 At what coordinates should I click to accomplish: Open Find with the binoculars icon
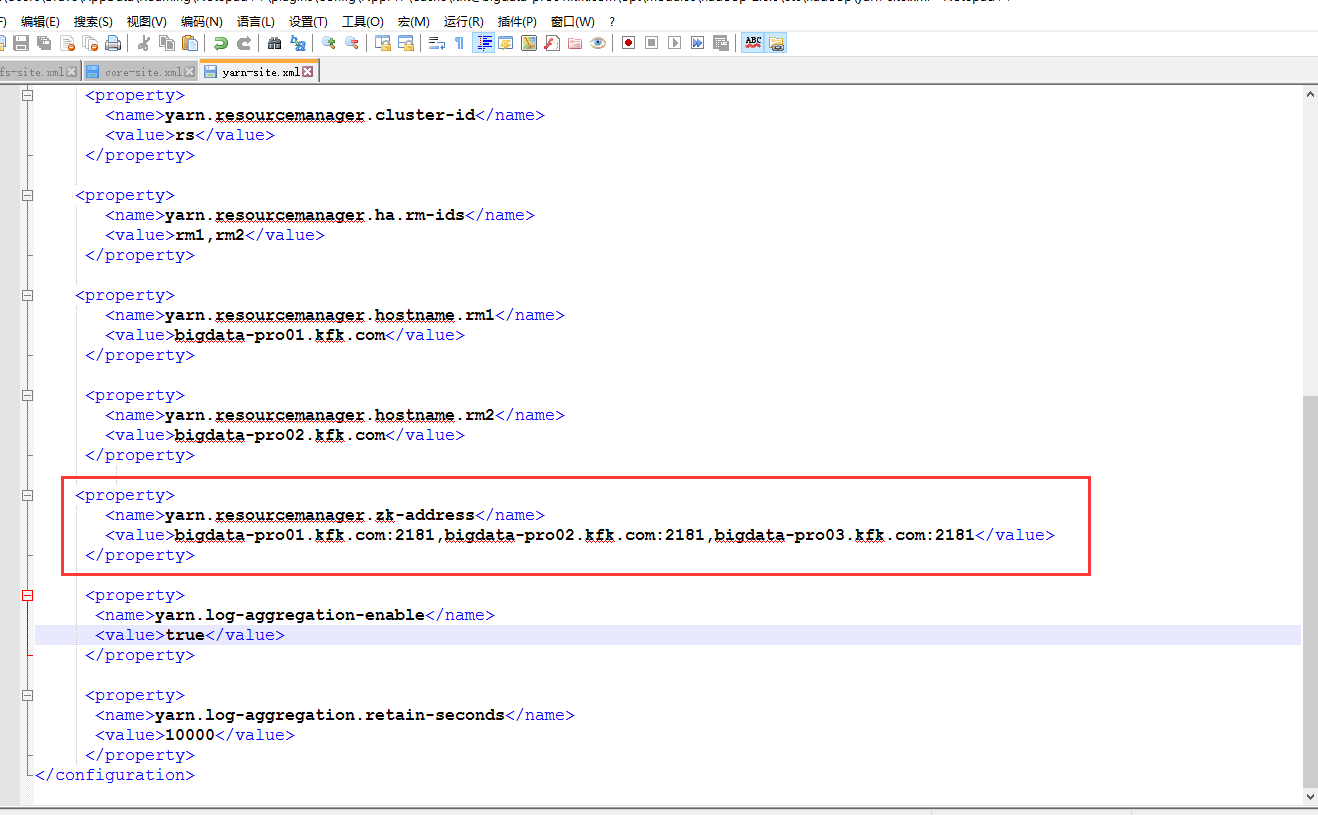[274, 43]
